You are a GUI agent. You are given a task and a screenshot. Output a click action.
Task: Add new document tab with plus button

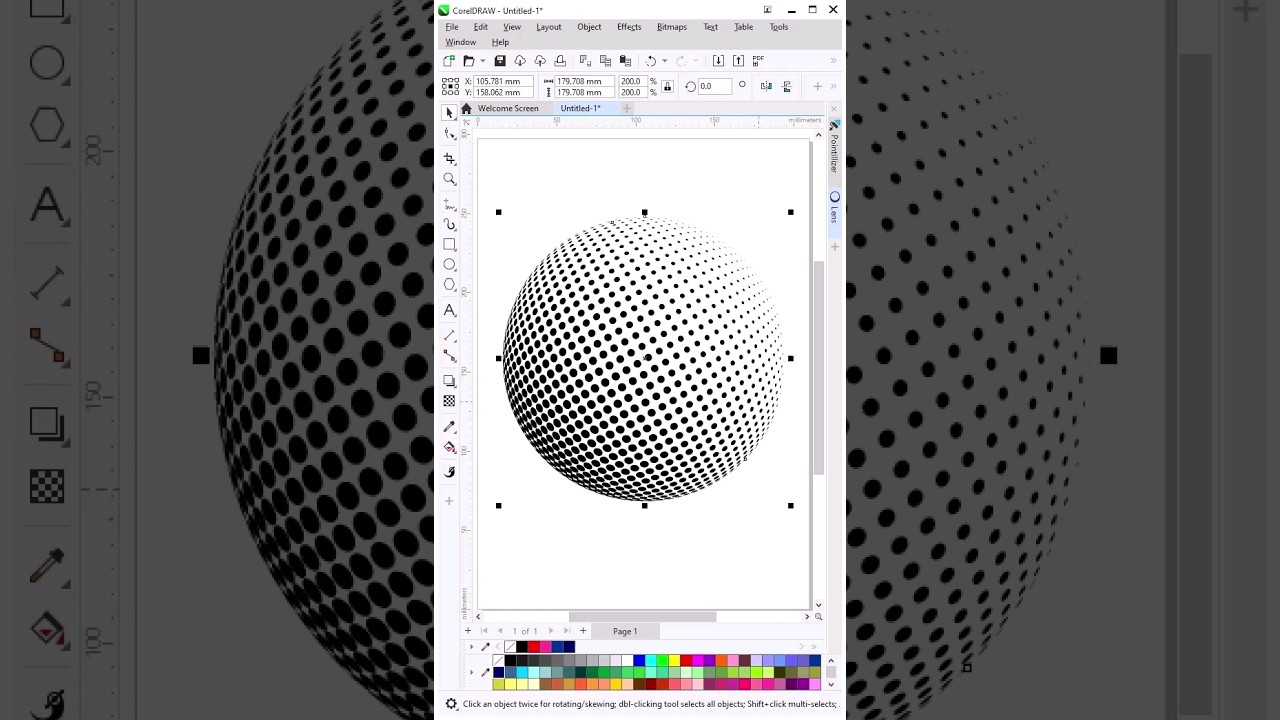point(627,108)
